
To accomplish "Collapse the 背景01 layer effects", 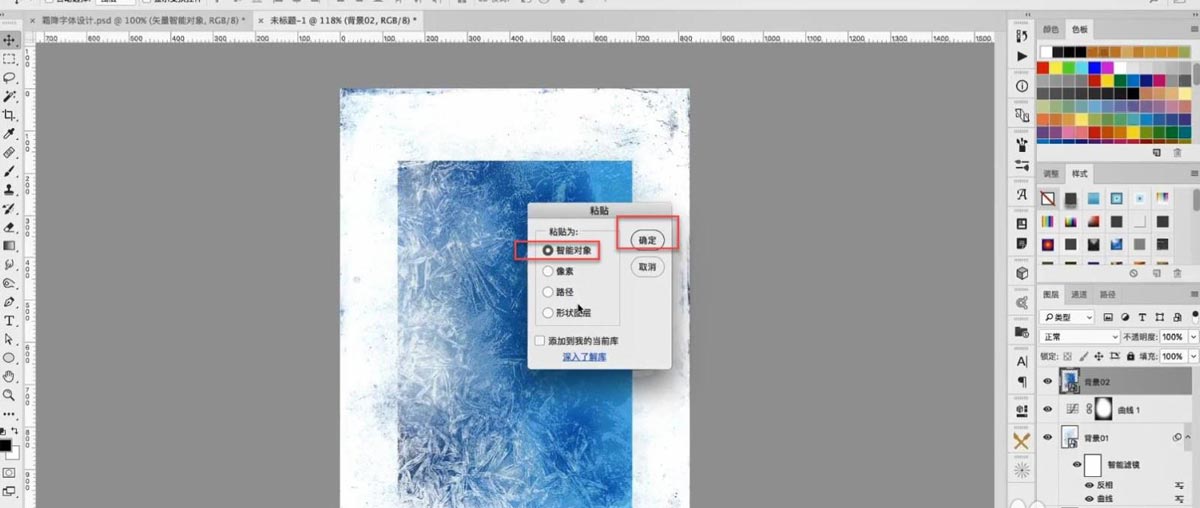I will point(1188,438).
